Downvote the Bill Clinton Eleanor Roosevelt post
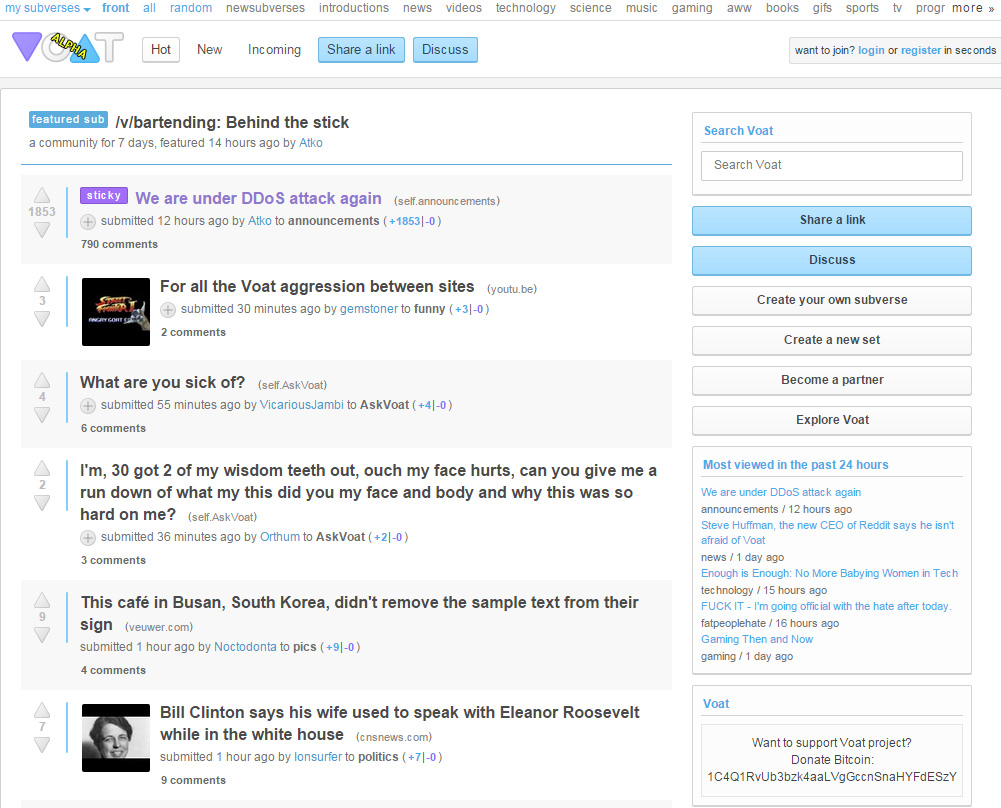This screenshot has width=1001, height=808. pos(42,745)
